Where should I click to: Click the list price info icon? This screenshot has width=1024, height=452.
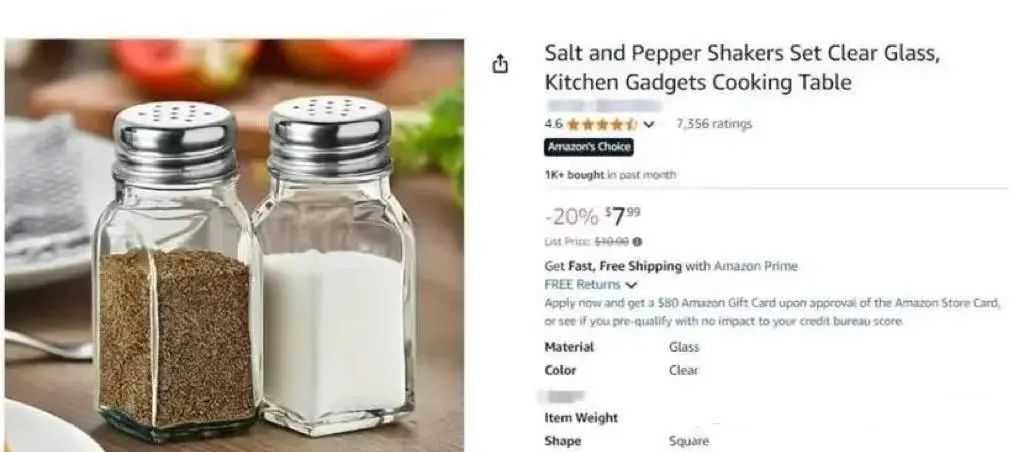637,242
